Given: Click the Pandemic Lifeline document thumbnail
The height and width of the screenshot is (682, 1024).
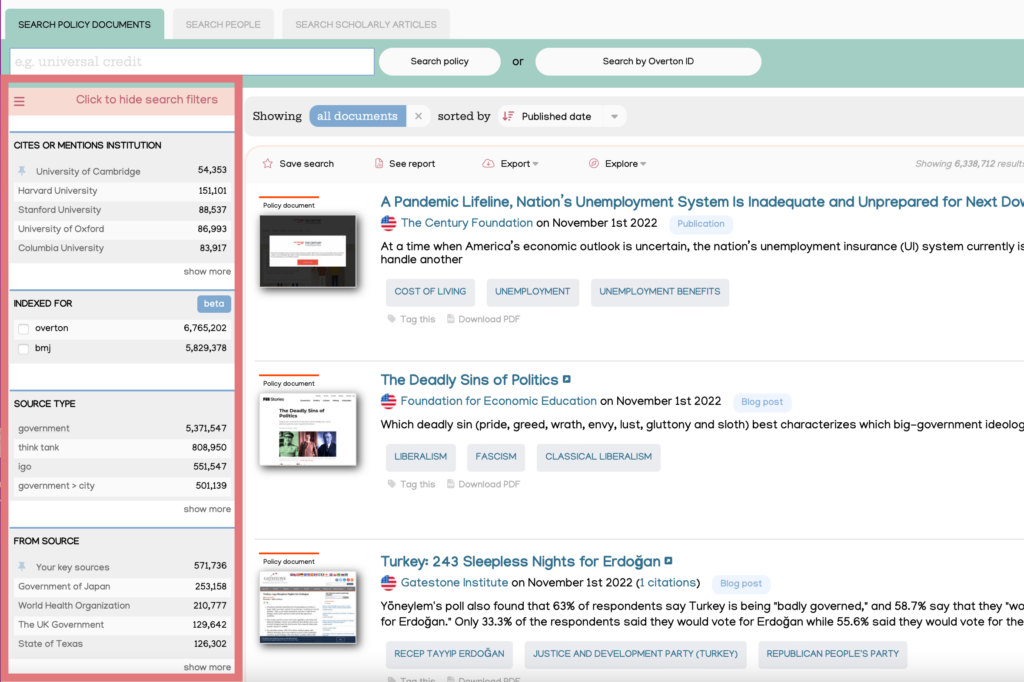Looking at the screenshot, I should point(308,251).
